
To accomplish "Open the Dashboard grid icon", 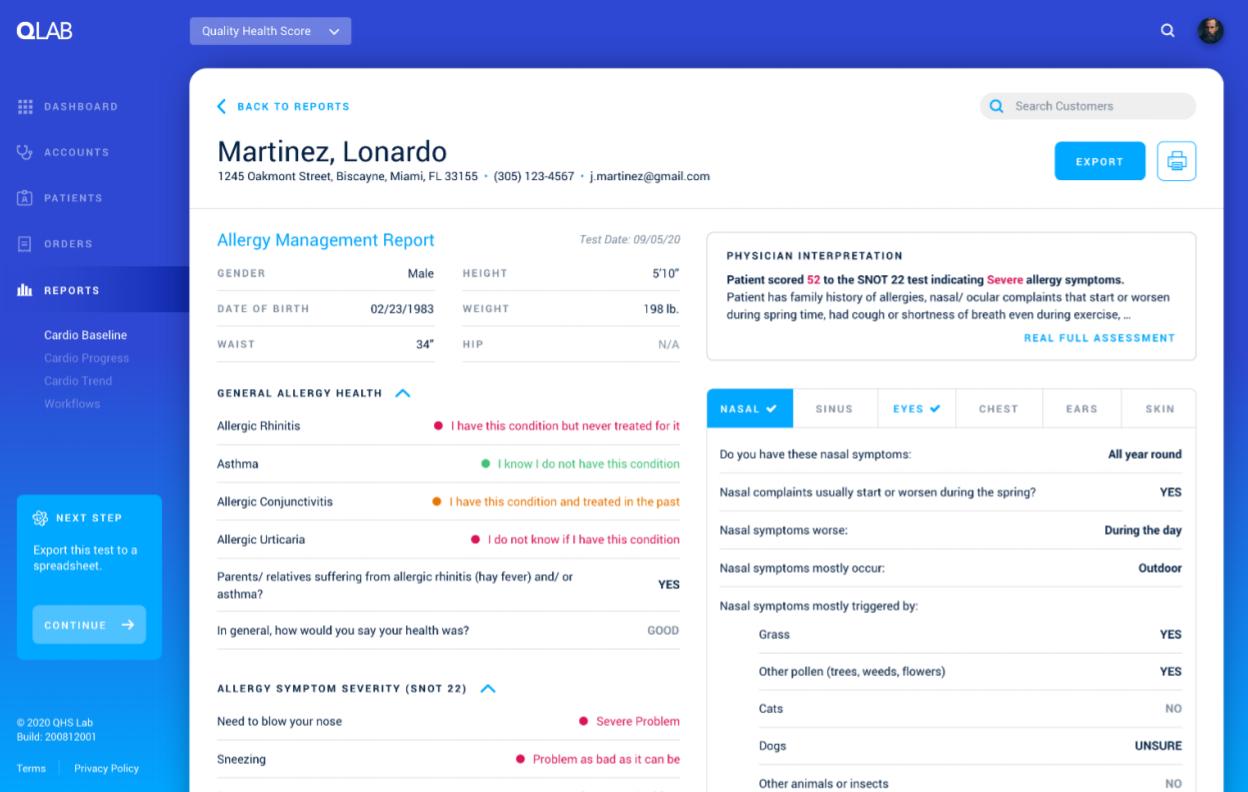I will point(25,107).
